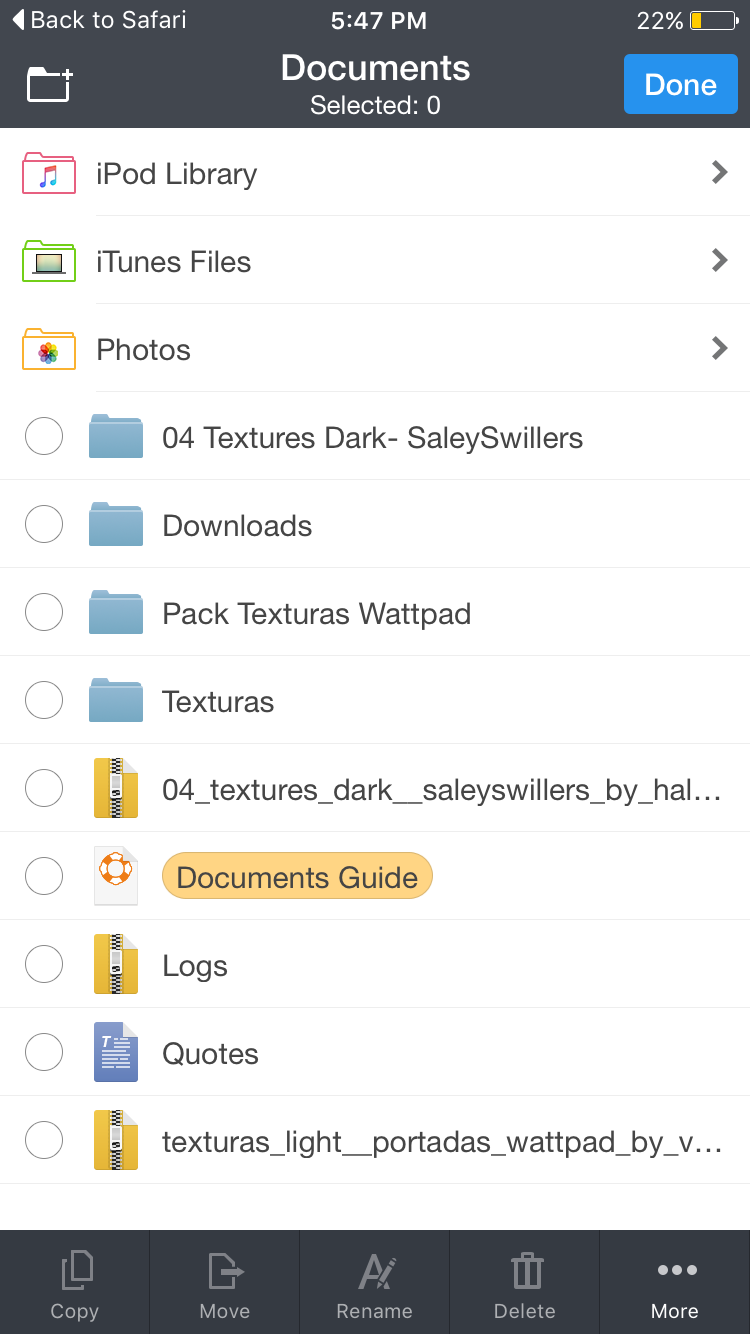Tap the blue Done button
The height and width of the screenshot is (1334, 750).
(x=681, y=84)
